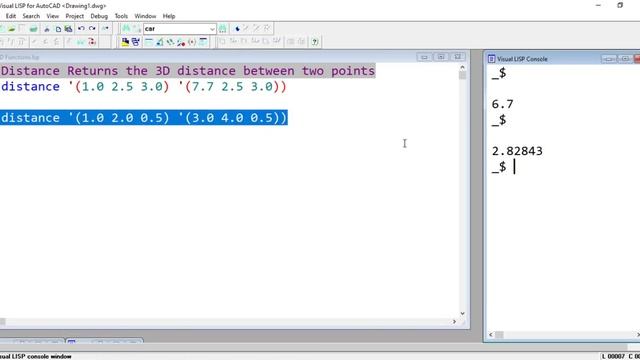Open the Project menu
Viewport: 640px width, 360px height.
75,16
